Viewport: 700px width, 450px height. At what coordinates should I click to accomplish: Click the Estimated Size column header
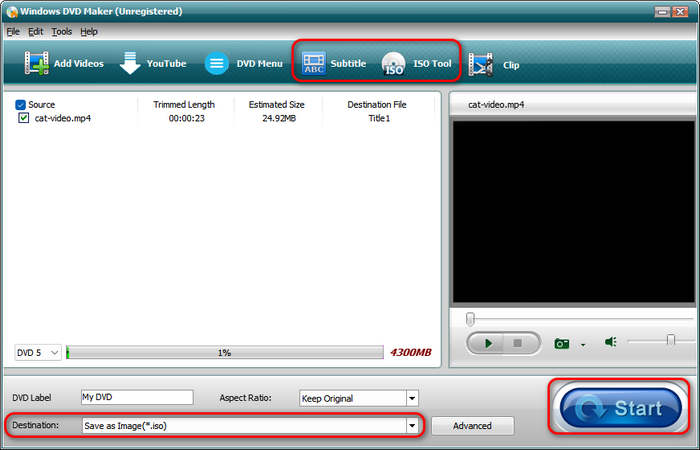[x=276, y=104]
